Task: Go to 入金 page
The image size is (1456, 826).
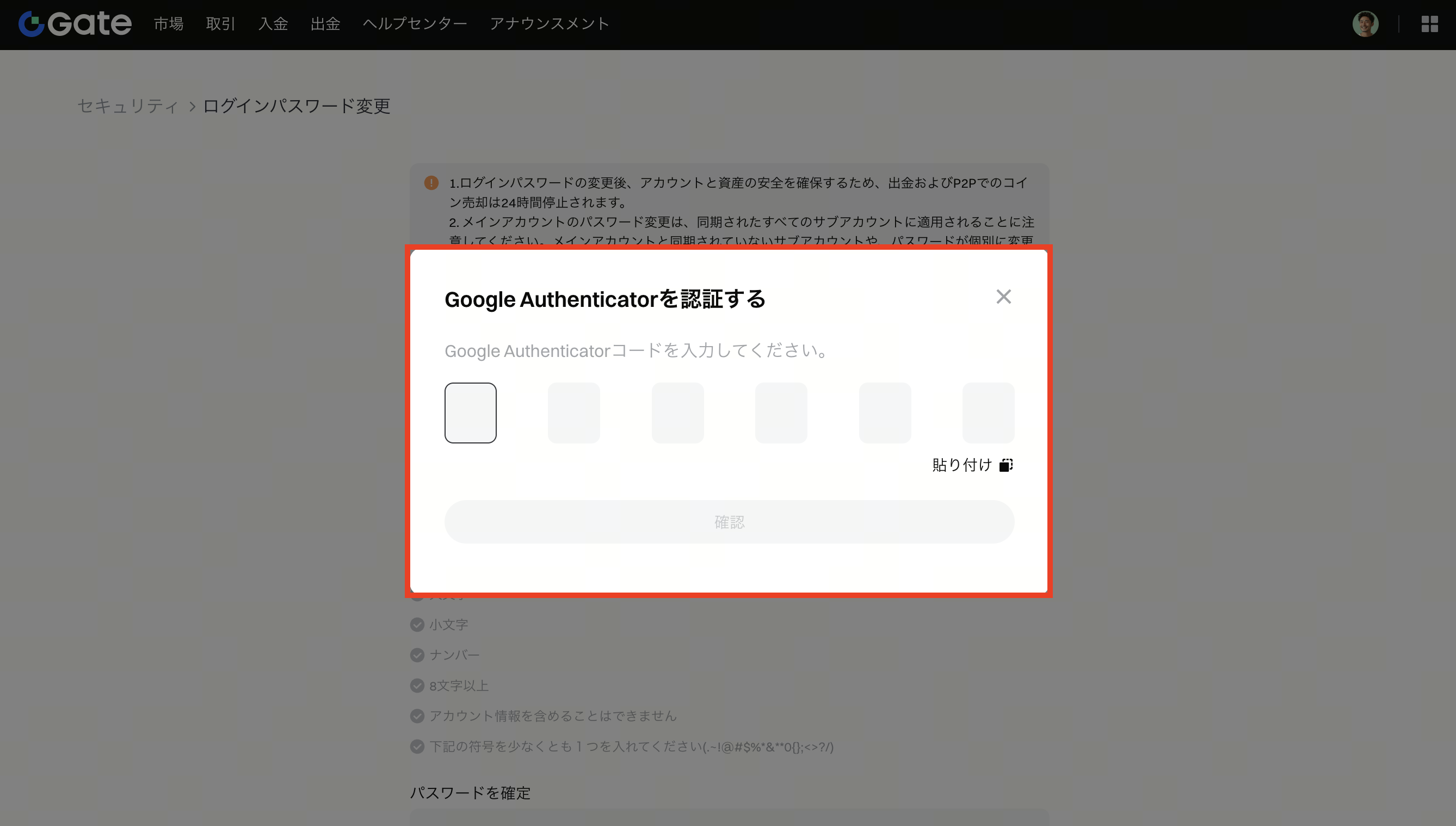Action: (273, 24)
